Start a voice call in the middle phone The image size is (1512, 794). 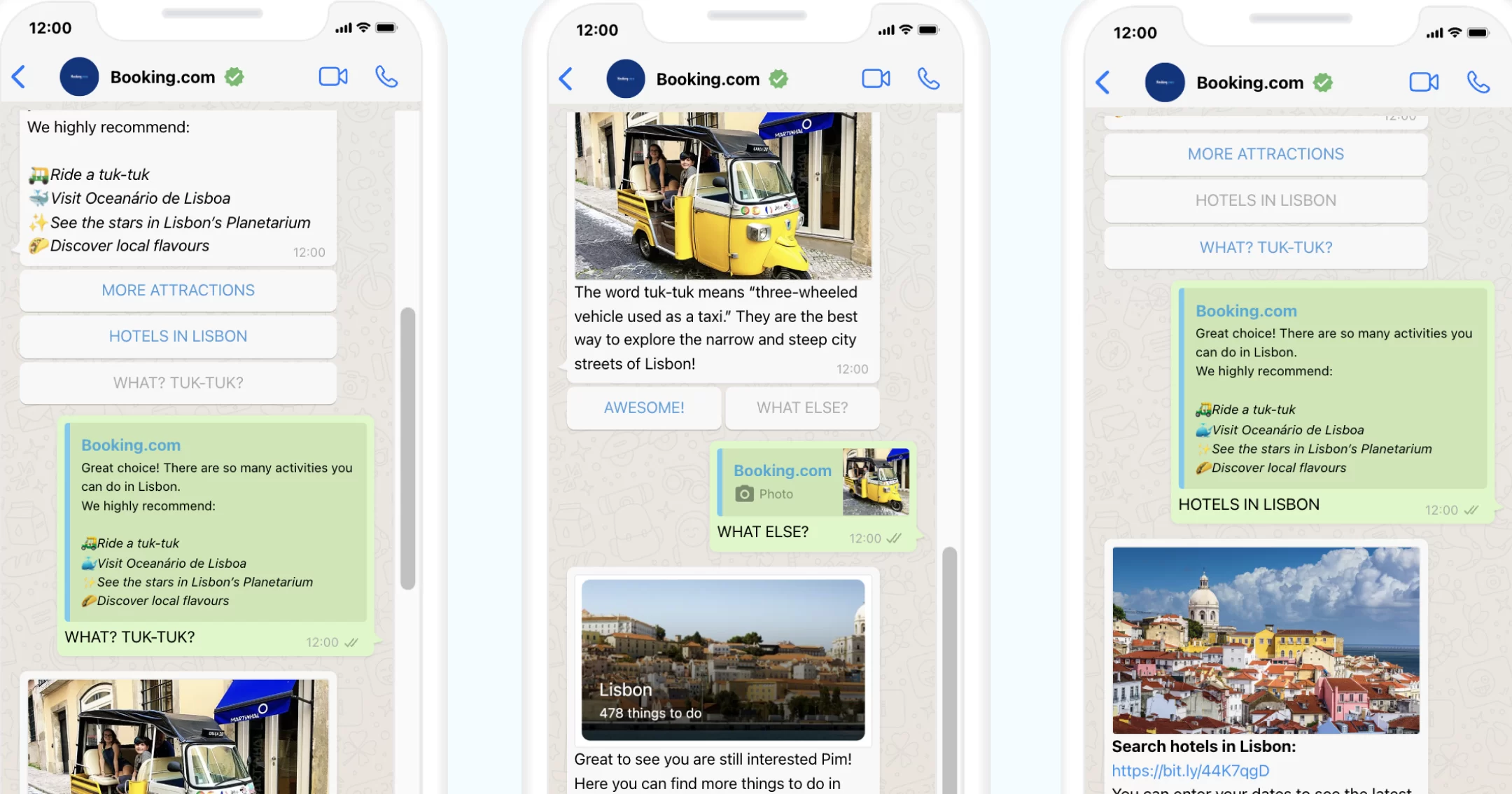929,78
